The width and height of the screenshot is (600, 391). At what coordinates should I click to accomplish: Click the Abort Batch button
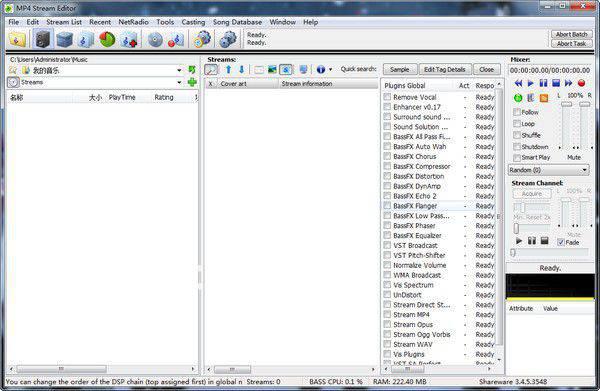(x=571, y=34)
